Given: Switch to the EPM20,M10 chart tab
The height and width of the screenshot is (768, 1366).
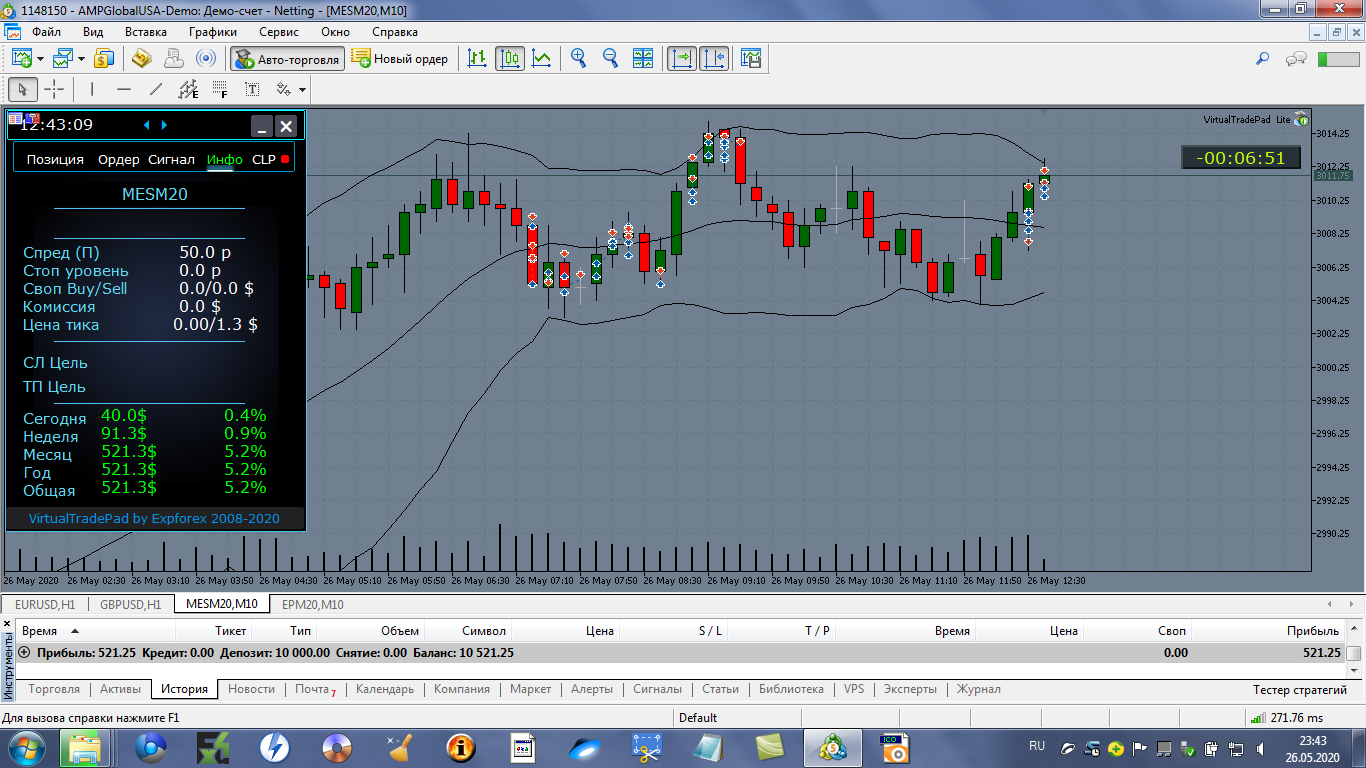Looking at the screenshot, I should point(313,604).
